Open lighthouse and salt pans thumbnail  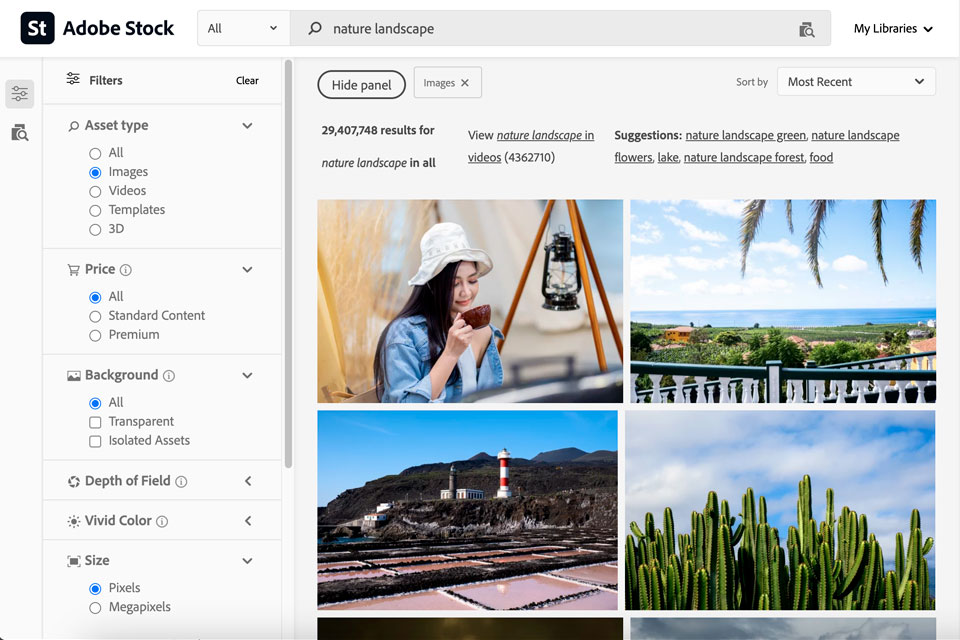(x=467, y=510)
